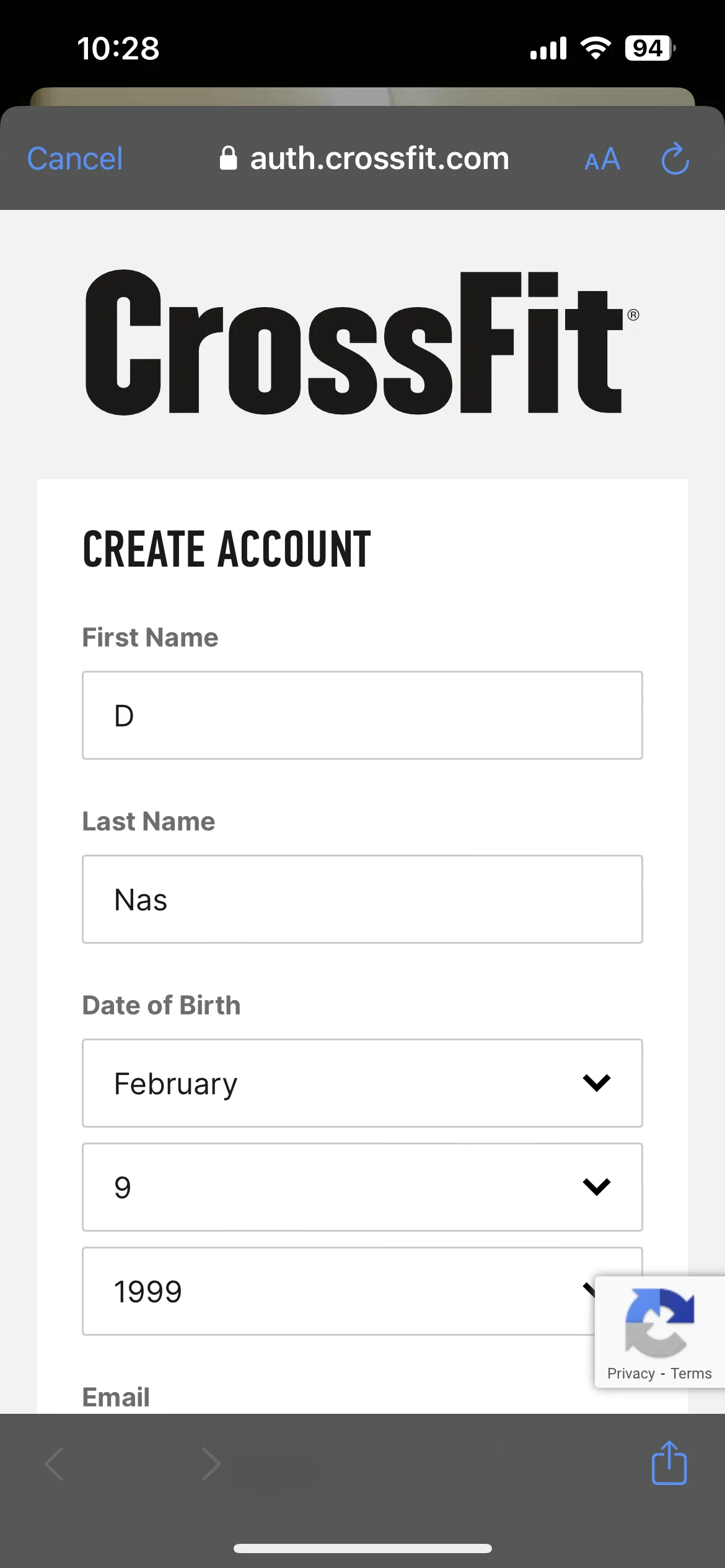Focus the Last Name field containing Nas
Screen dimensions: 725x1568
pyautogui.click(x=362, y=899)
